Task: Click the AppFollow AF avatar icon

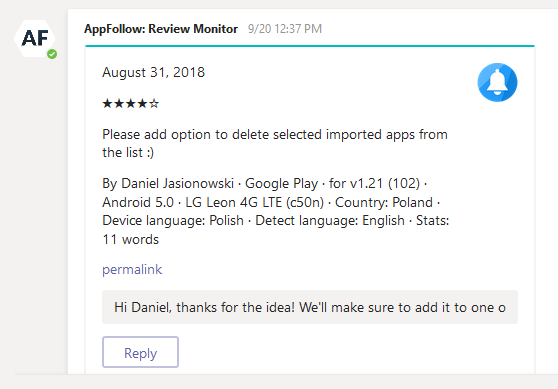Action: tap(35, 38)
